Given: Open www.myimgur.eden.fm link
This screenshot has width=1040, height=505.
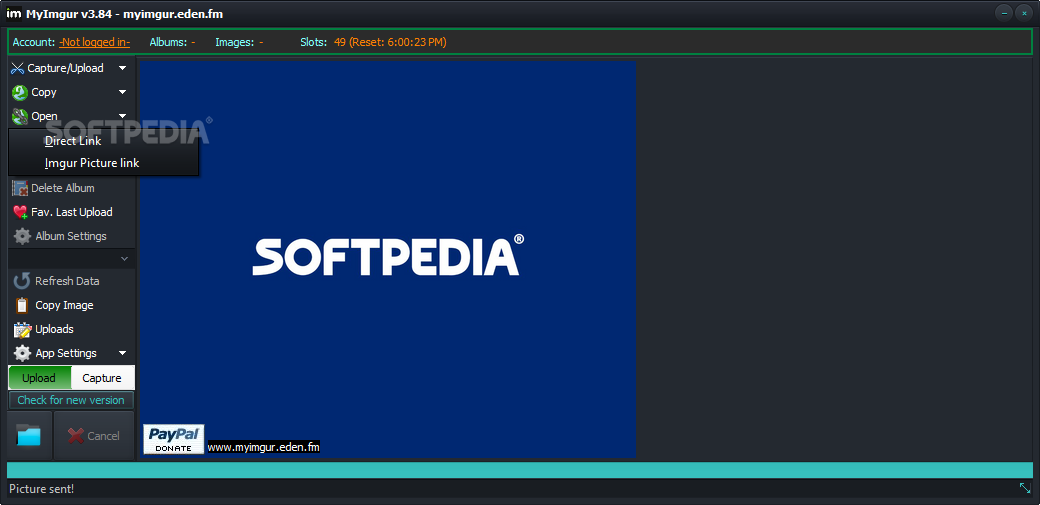Looking at the screenshot, I should click(x=264, y=447).
